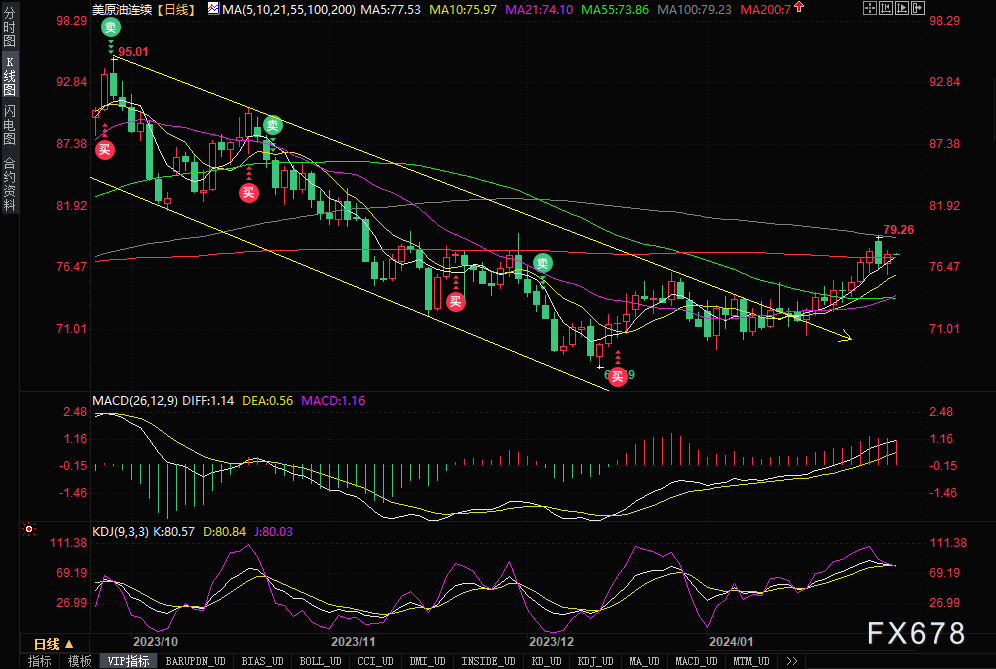The height and width of the screenshot is (669, 996).
Task: Click the K:80.57 value
Action: pyautogui.click(x=173, y=532)
